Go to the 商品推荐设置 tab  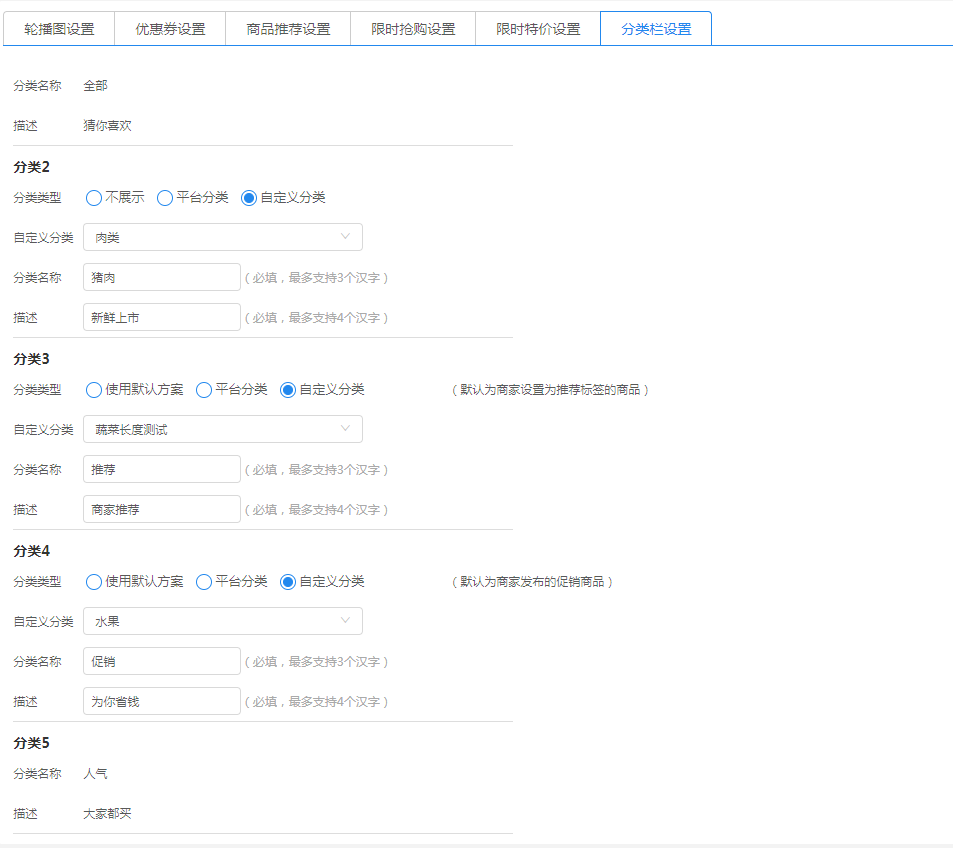(x=288, y=29)
